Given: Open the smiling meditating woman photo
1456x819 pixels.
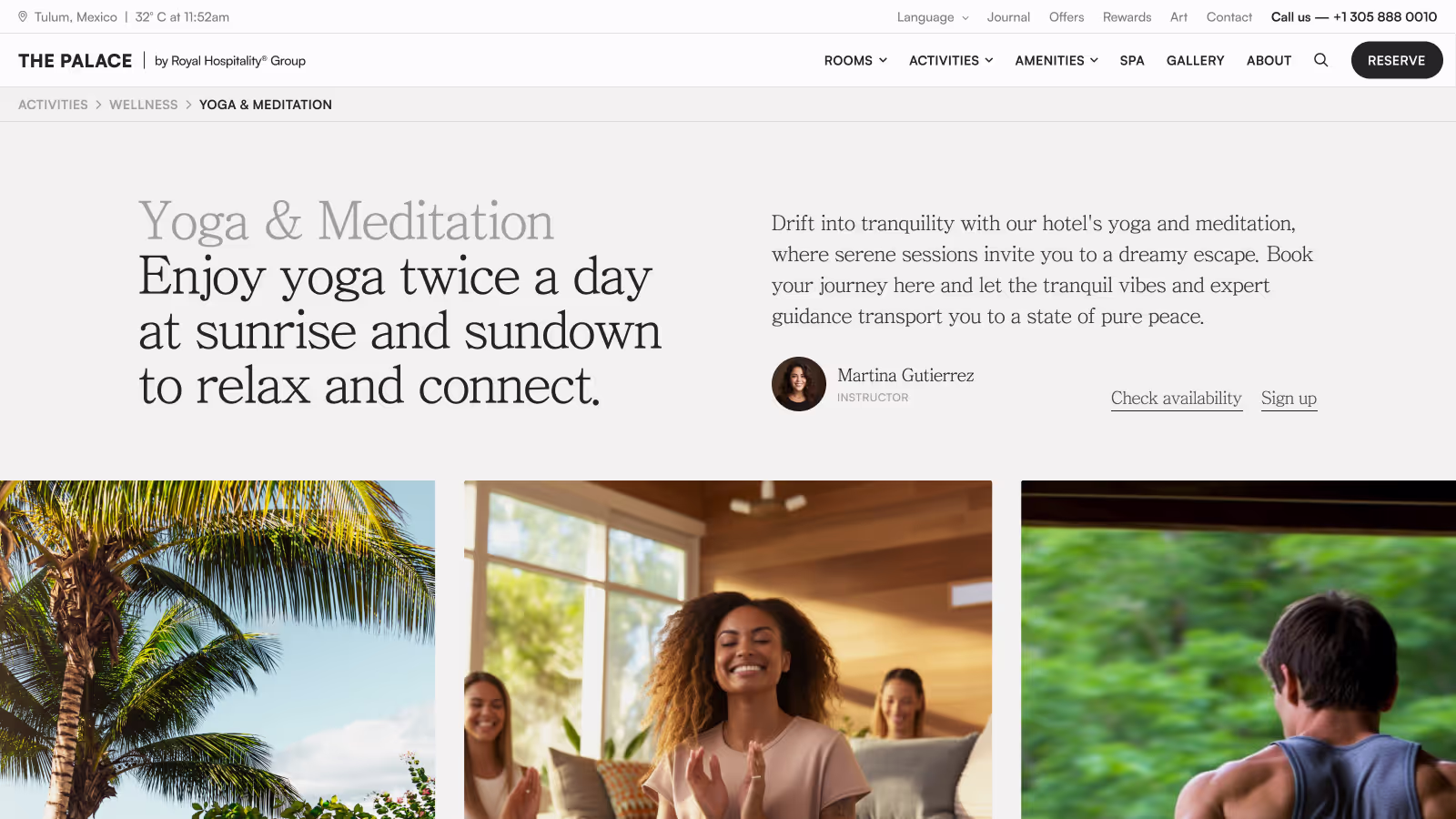Looking at the screenshot, I should pos(728,650).
